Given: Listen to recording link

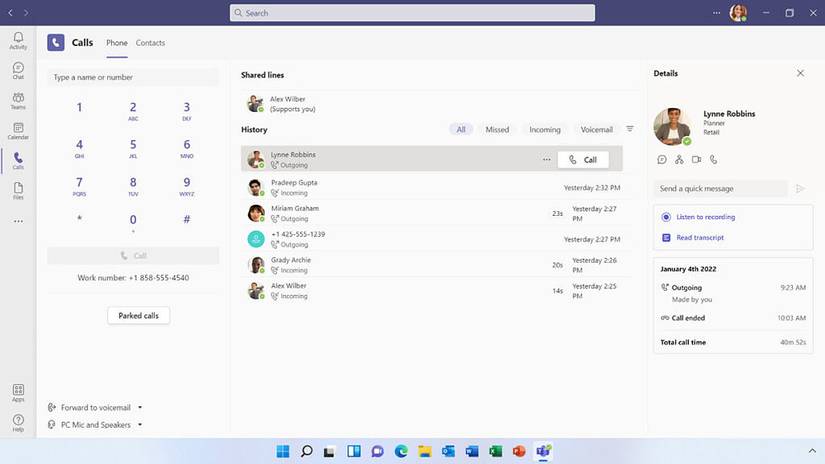Looking at the screenshot, I should click(705, 217).
